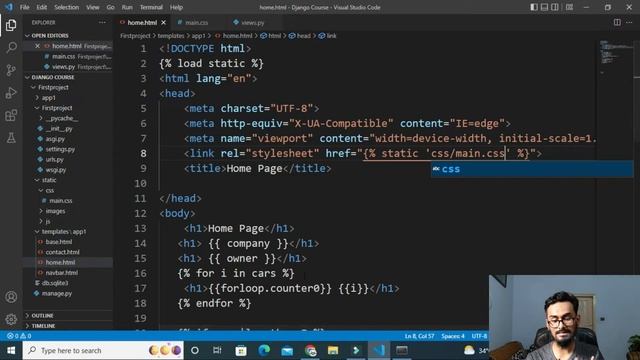Open the Search view in activity bar
Viewport: 640px width, 360px height.
[11, 47]
